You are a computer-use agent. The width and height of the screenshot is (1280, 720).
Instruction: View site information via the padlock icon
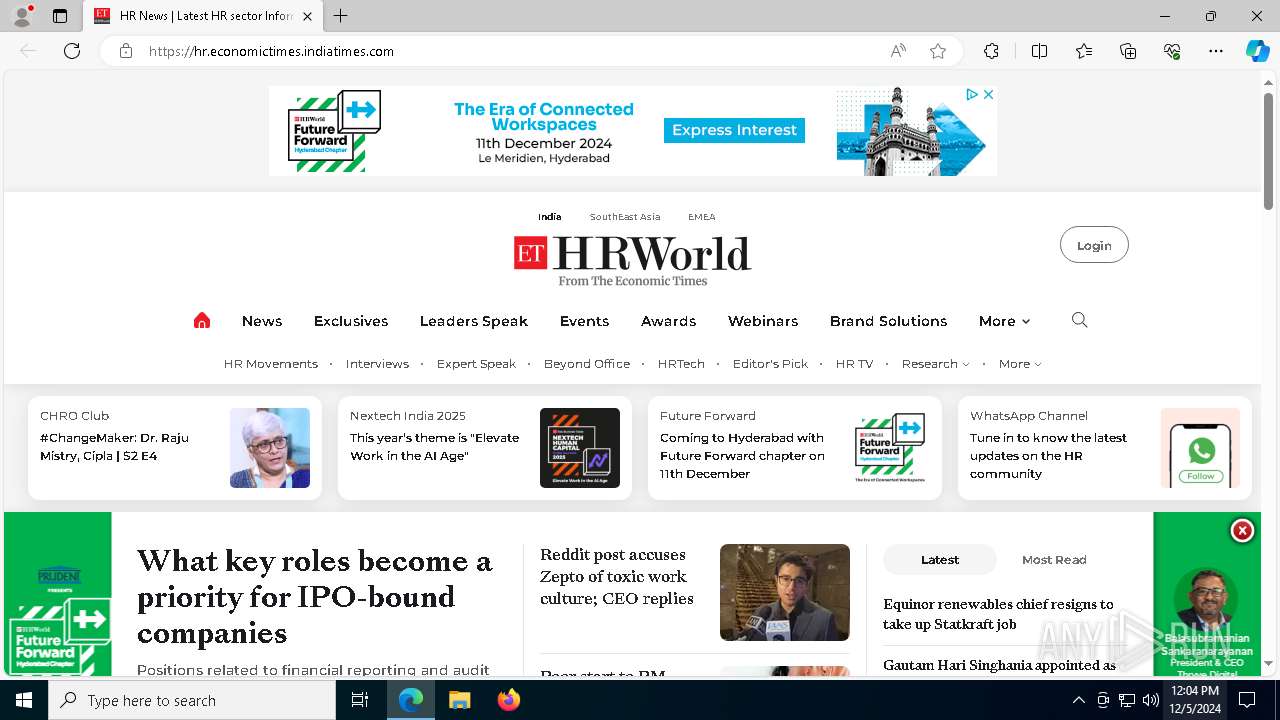pos(126,51)
